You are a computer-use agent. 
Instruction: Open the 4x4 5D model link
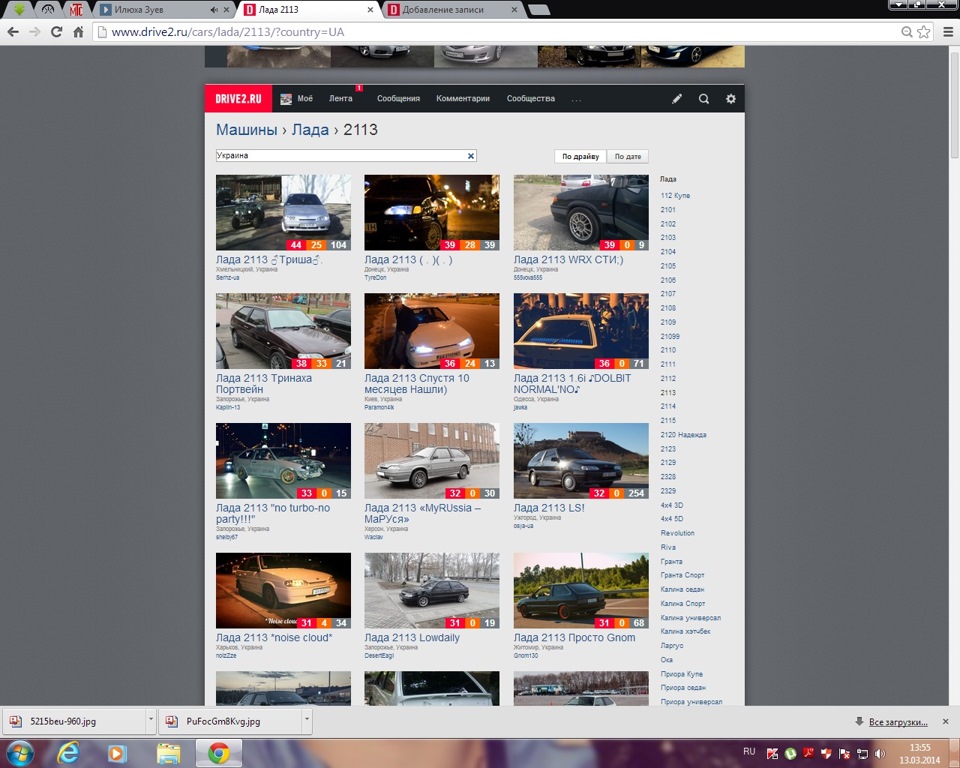(x=672, y=519)
